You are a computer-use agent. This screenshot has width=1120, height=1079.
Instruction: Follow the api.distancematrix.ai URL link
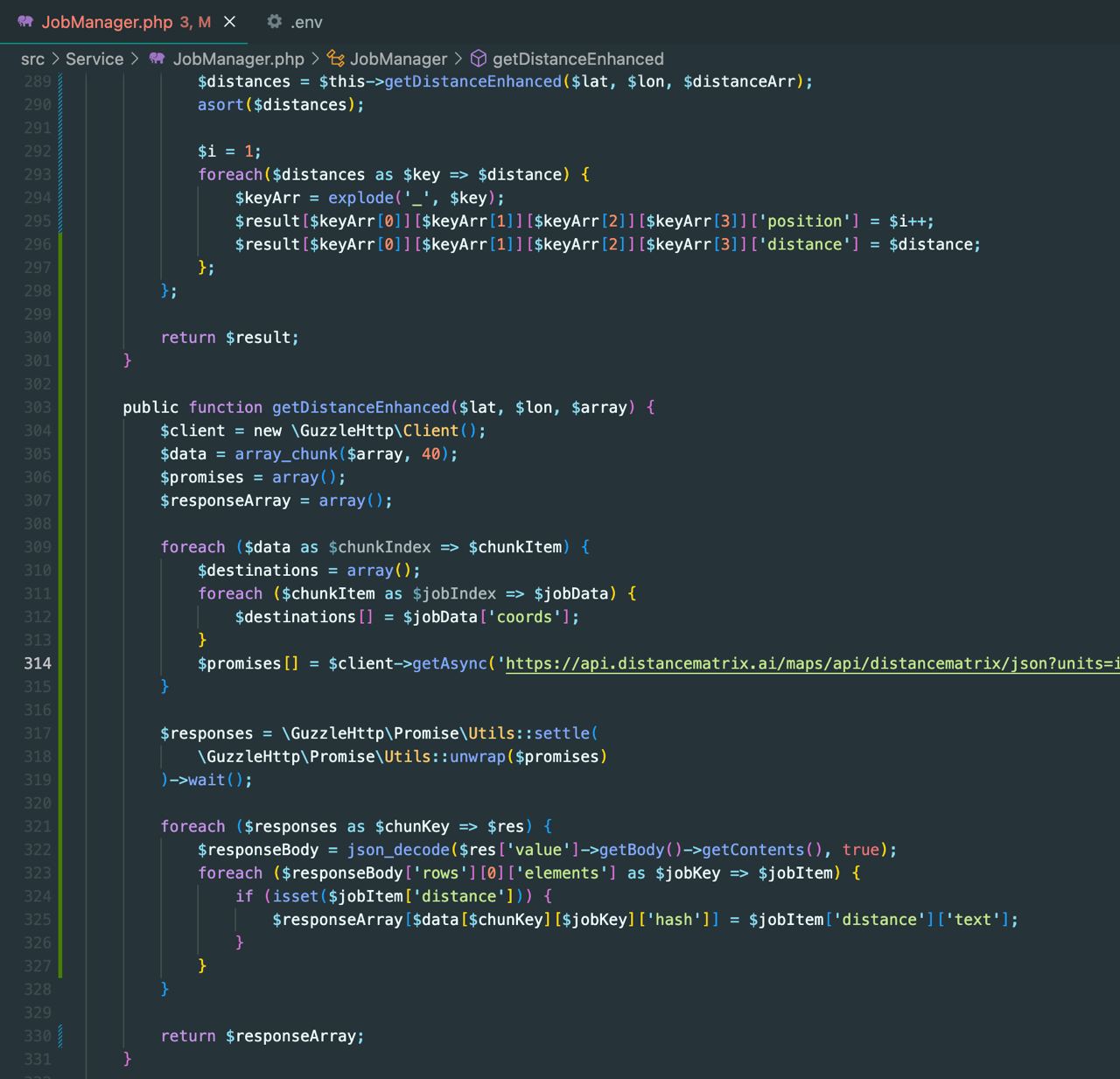pyautogui.click(x=812, y=663)
